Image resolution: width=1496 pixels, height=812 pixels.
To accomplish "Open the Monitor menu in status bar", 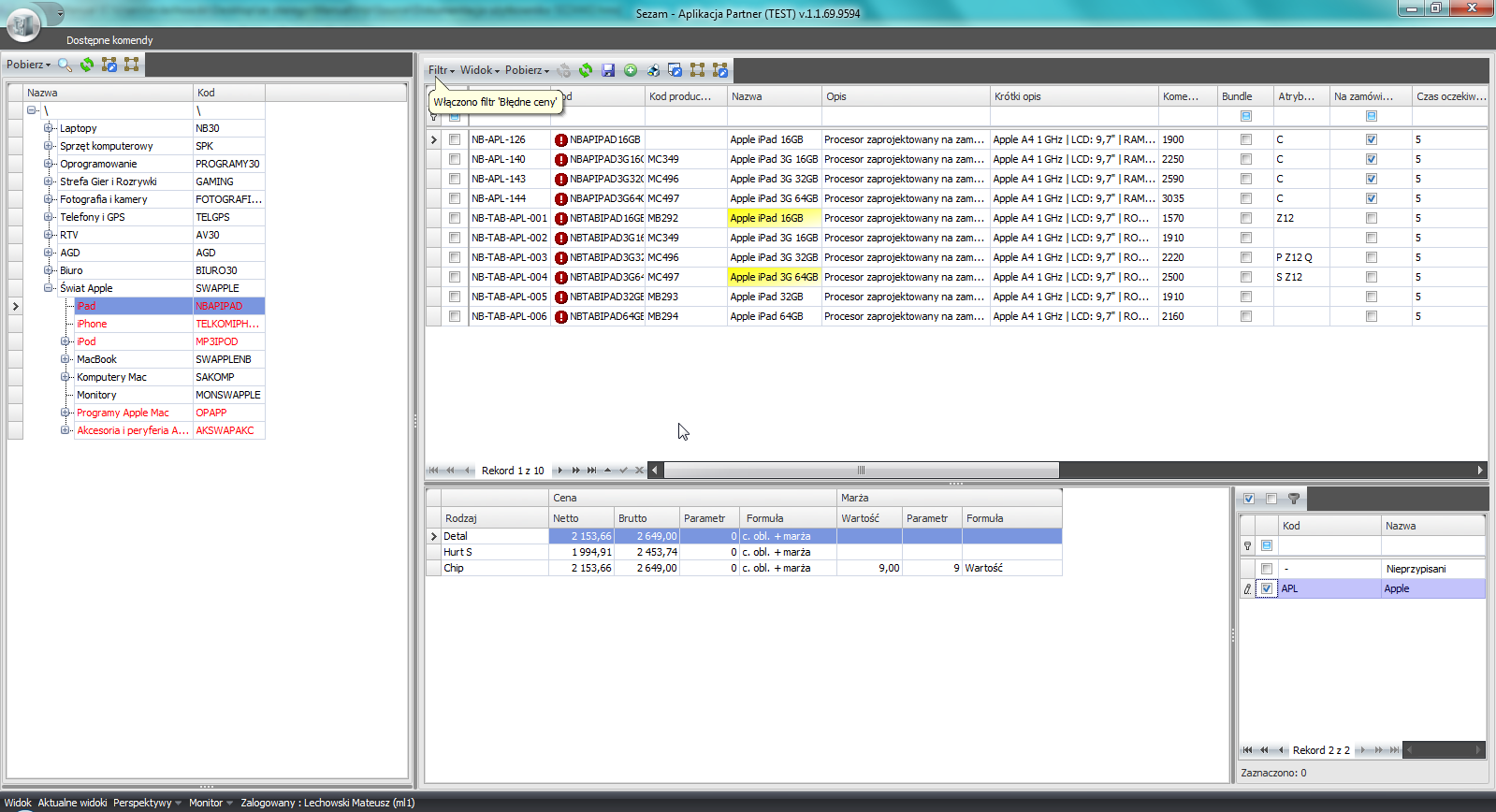I will point(211,803).
